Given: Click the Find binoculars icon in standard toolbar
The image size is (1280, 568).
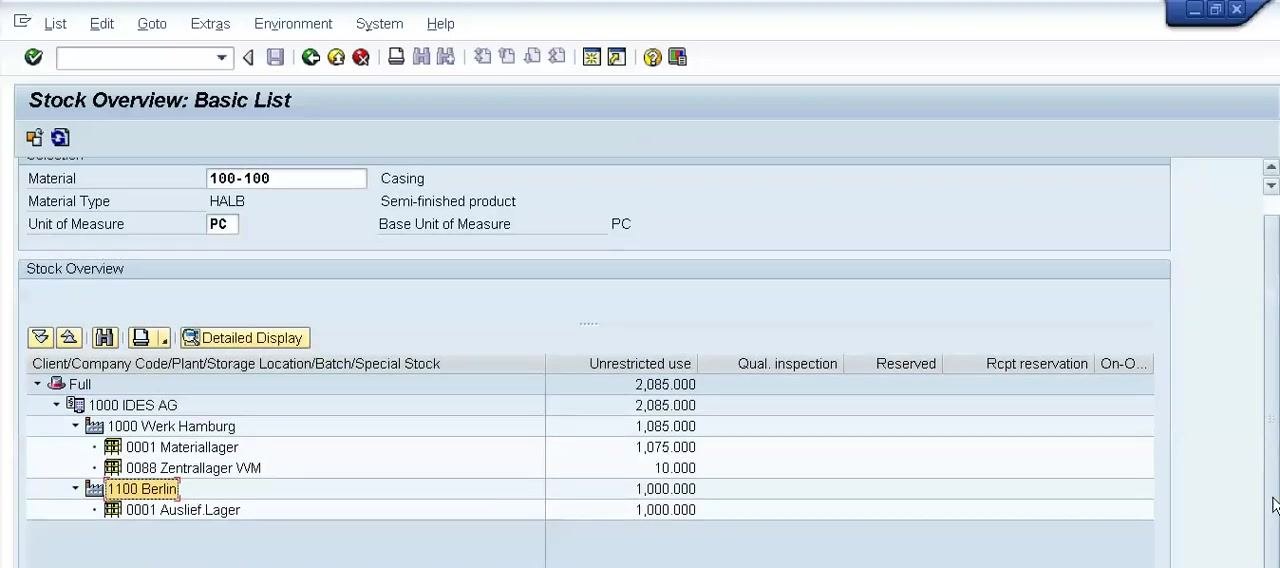Looking at the screenshot, I should [421, 57].
